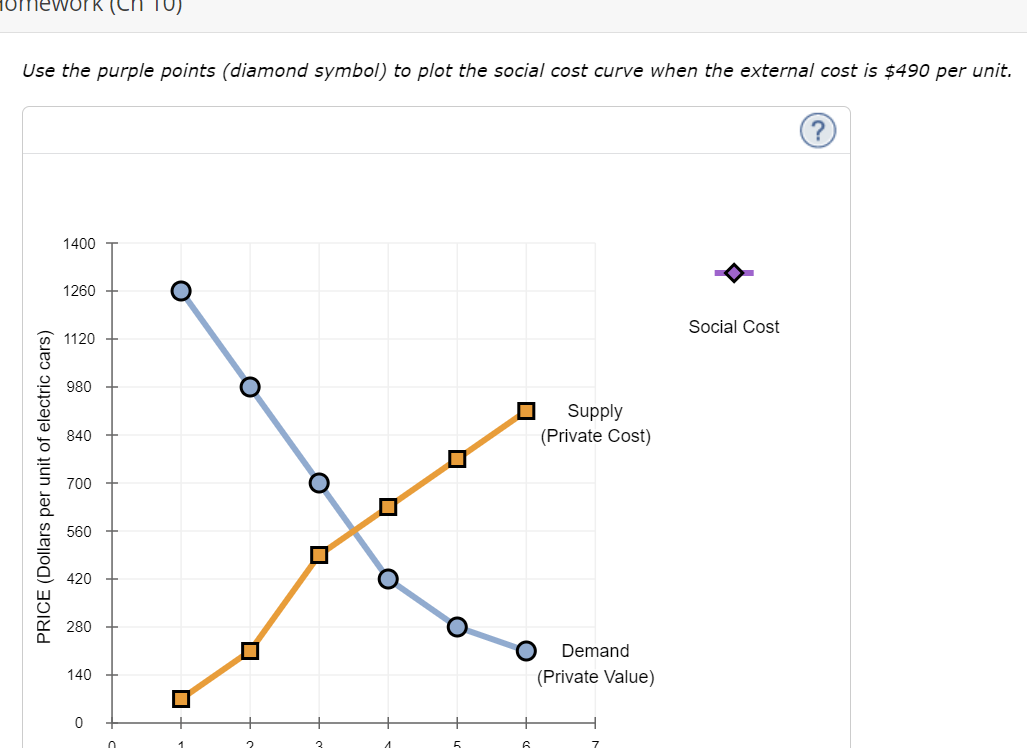Image resolution: width=1027 pixels, height=748 pixels.
Task: Click the lowest supply square near price 70
Action: [180, 697]
